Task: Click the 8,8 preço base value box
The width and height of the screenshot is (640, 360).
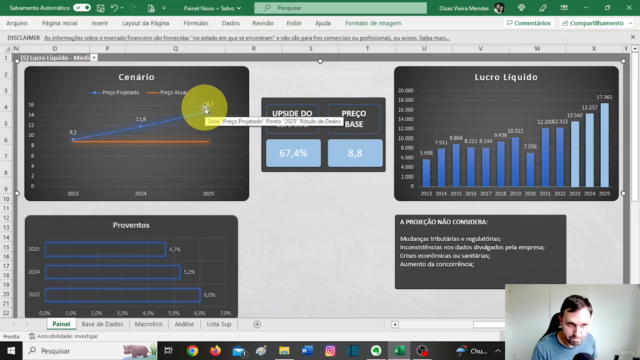Action: click(355, 153)
